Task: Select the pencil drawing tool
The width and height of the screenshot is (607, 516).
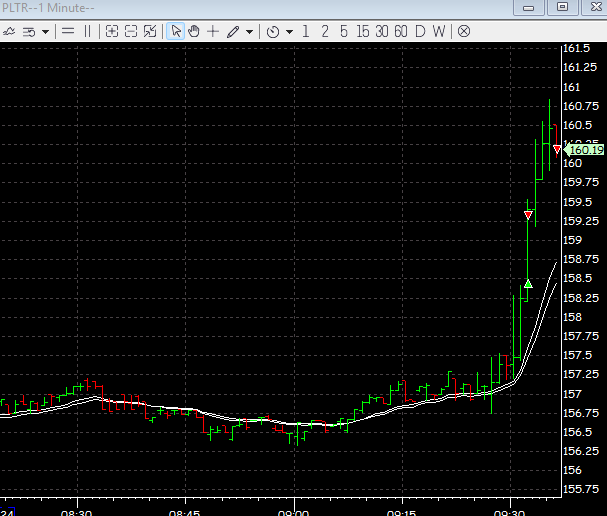Action: click(x=233, y=32)
